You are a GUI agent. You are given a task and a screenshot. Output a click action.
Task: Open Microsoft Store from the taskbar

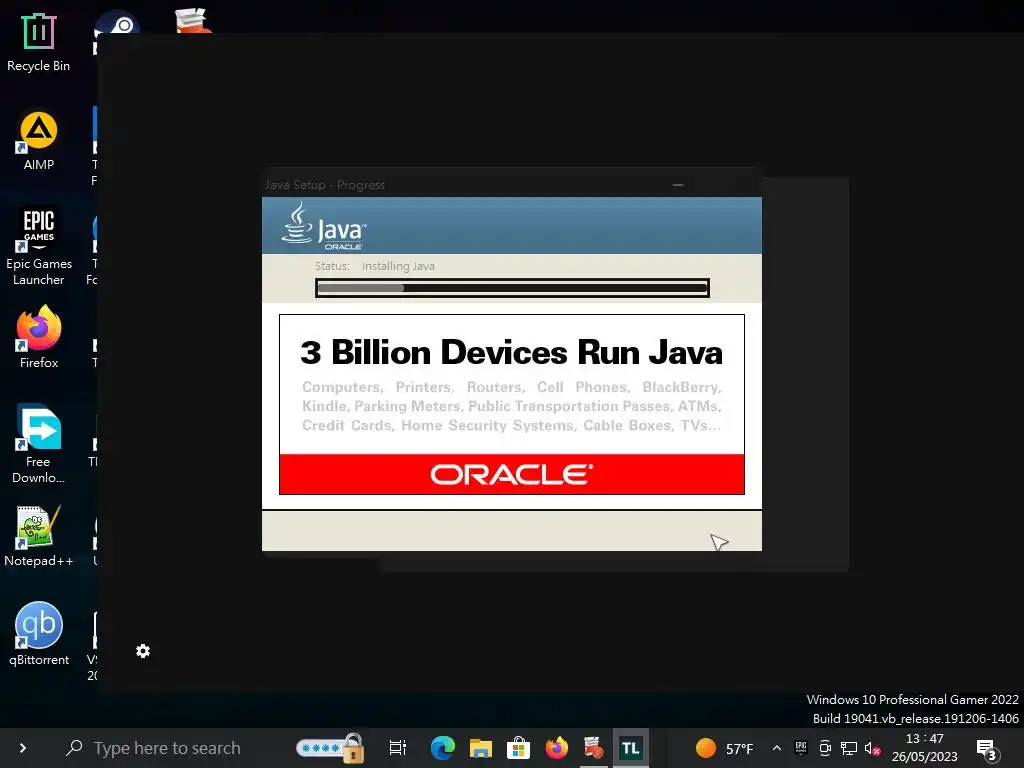pyautogui.click(x=519, y=748)
